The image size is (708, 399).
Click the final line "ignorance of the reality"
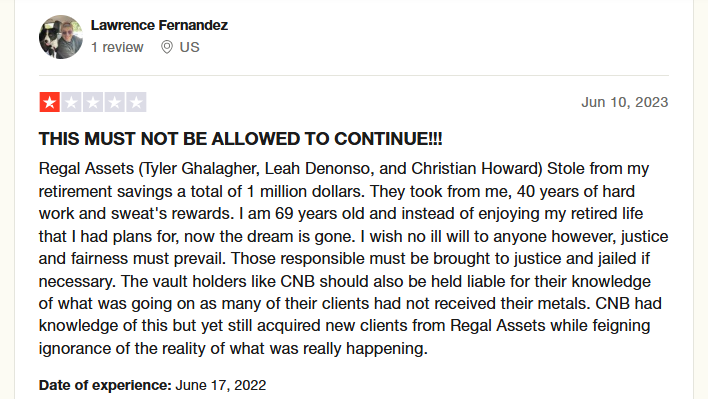point(233,348)
